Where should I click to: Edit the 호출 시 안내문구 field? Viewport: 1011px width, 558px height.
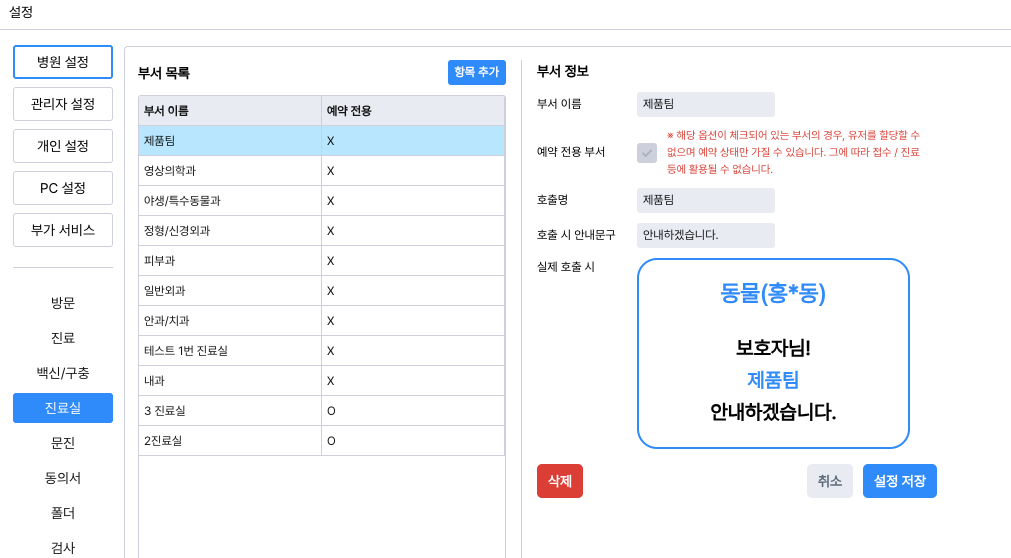705,235
